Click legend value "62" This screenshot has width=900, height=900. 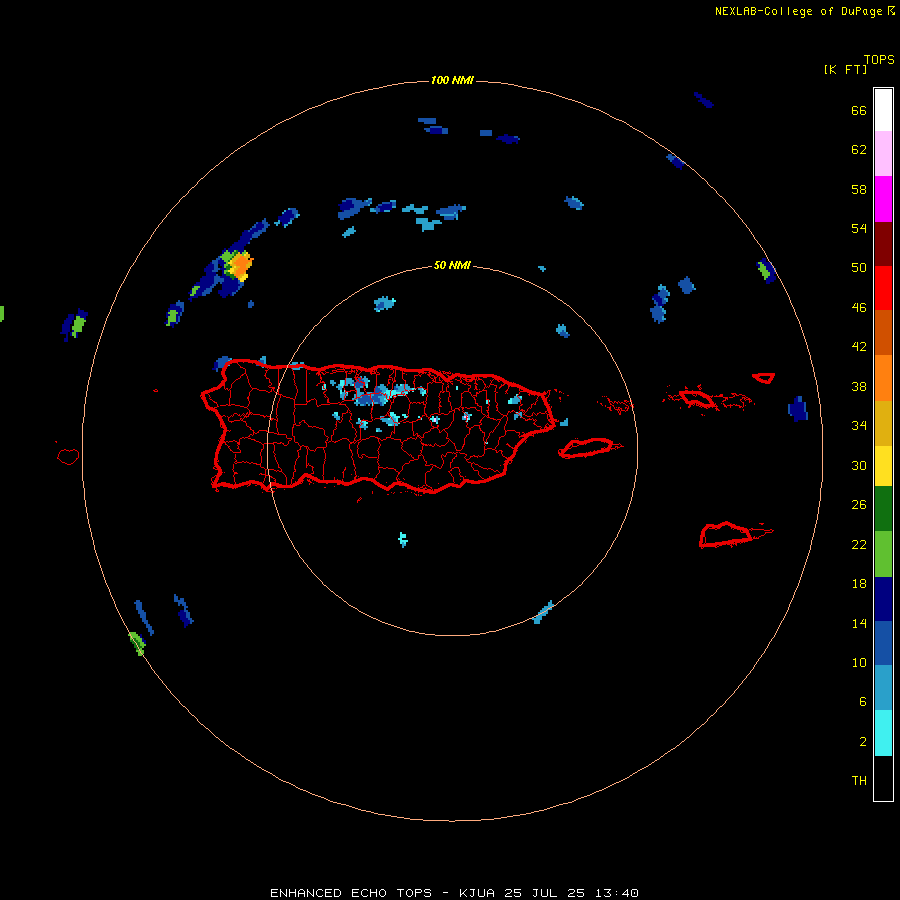[x=859, y=150]
